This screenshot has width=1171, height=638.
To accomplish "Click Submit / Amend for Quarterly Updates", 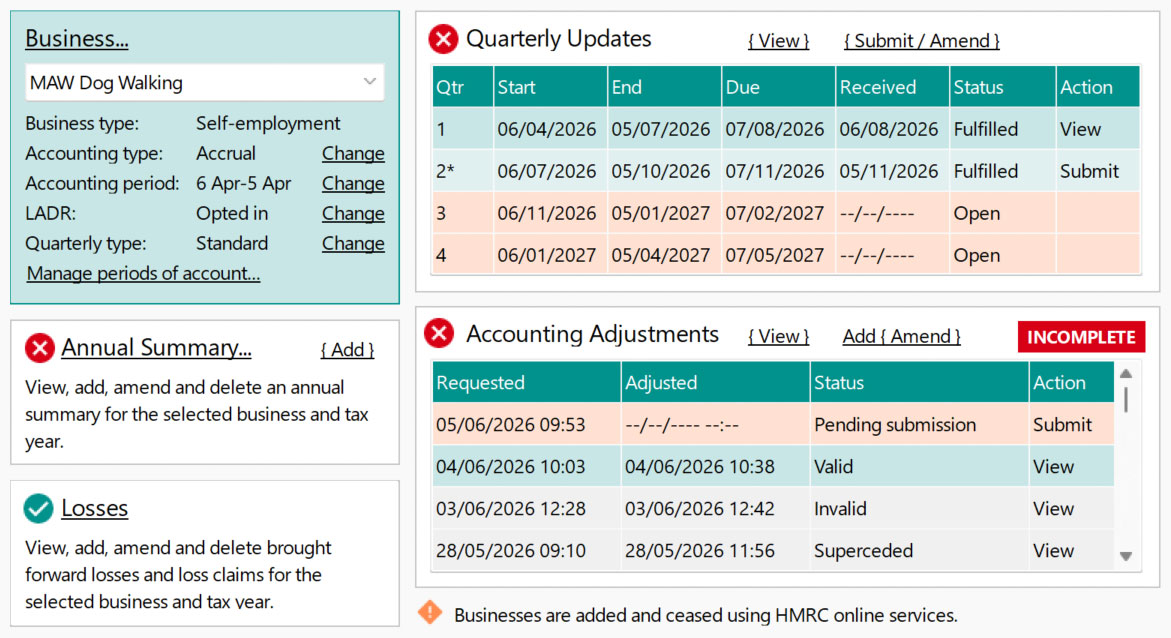I will pos(921,41).
